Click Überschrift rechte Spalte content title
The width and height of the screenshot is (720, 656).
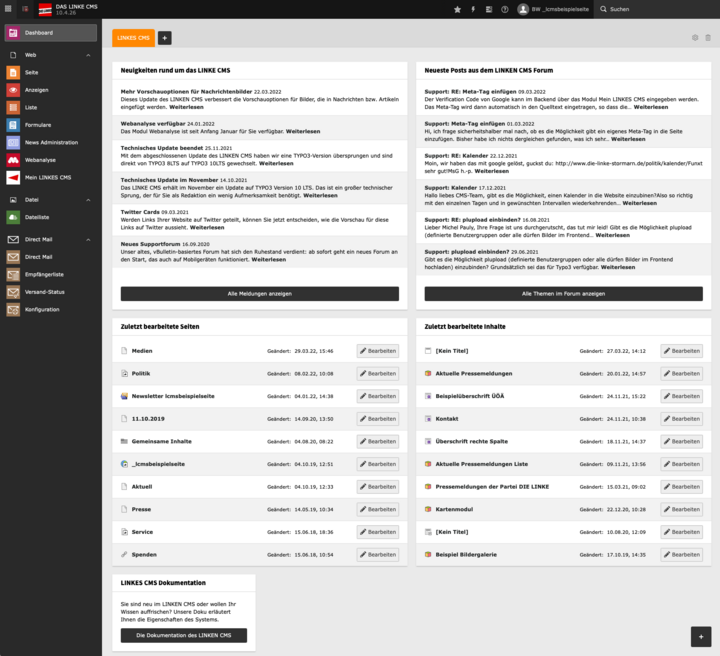click(x=472, y=442)
